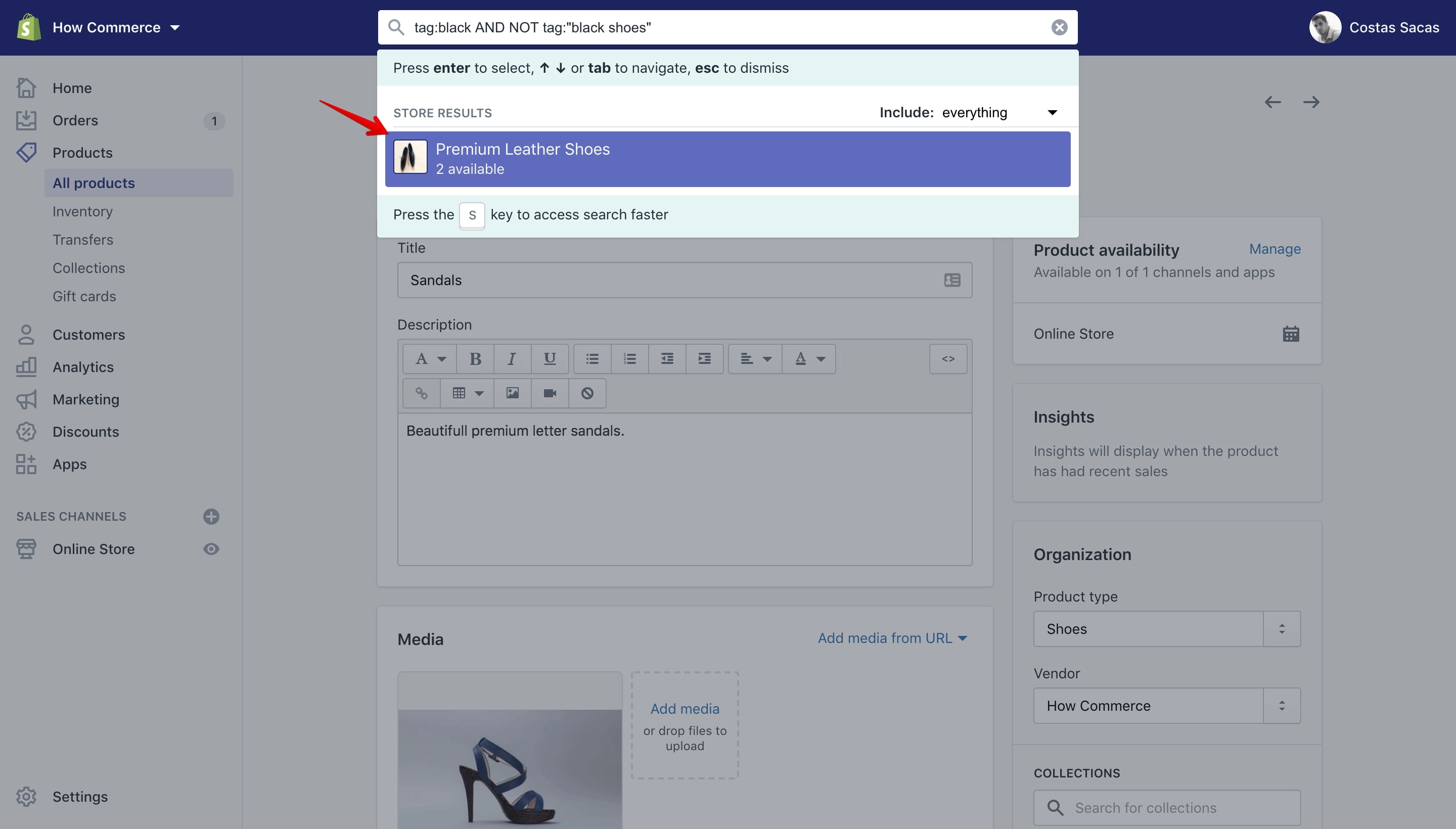Click in the description text area
1456x829 pixels.
pyautogui.click(x=685, y=489)
